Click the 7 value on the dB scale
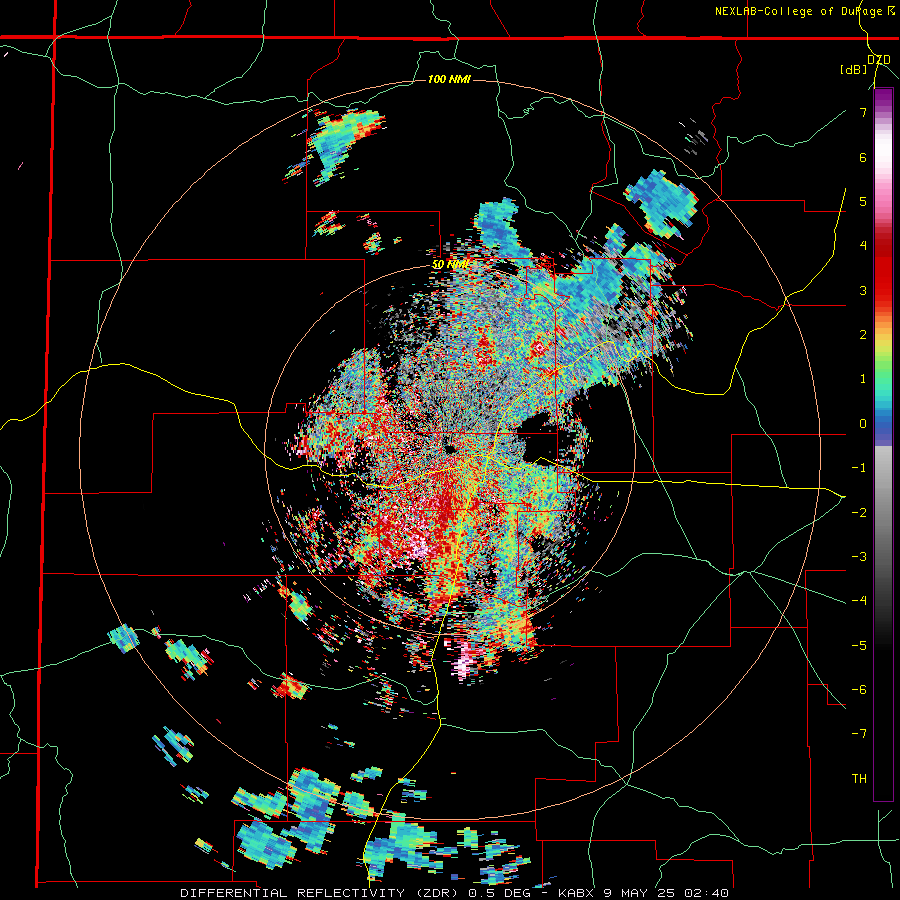Viewport: 900px width, 900px height. [x=863, y=112]
